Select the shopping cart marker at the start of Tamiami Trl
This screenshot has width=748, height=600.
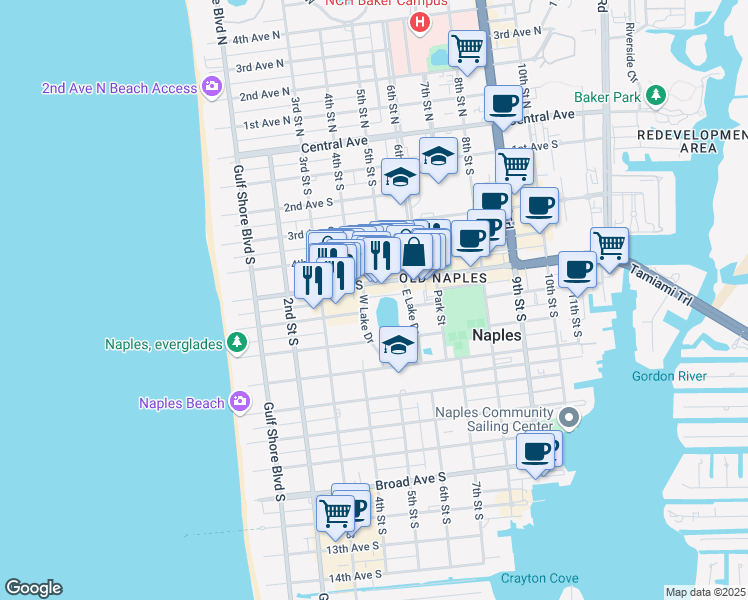click(609, 246)
